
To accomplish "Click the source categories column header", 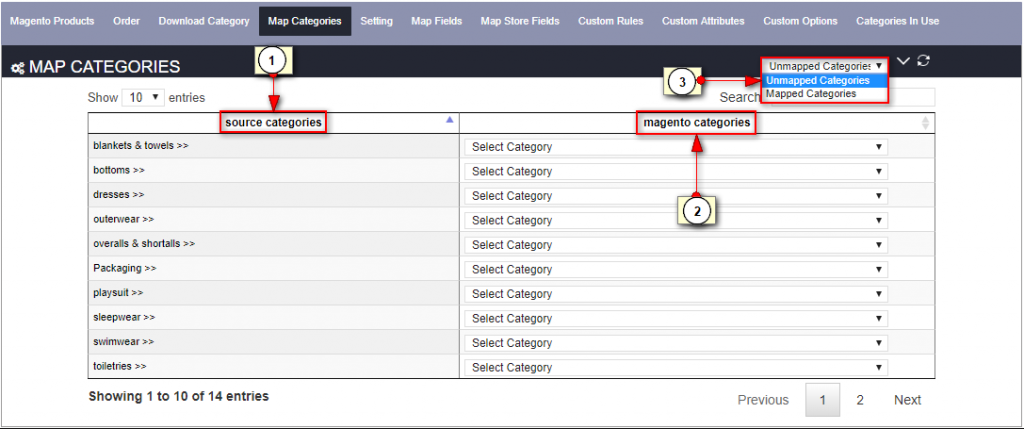I will pyautogui.click(x=273, y=122).
